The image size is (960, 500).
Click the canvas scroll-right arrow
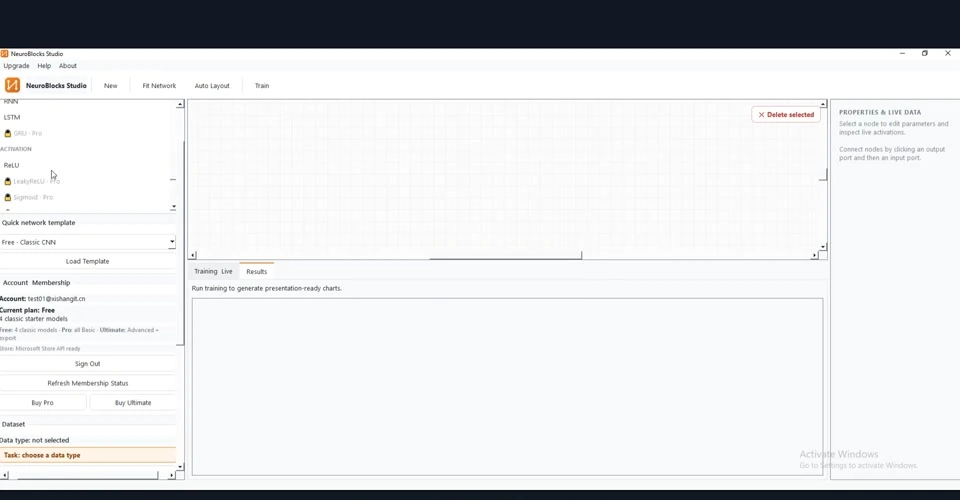814,255
